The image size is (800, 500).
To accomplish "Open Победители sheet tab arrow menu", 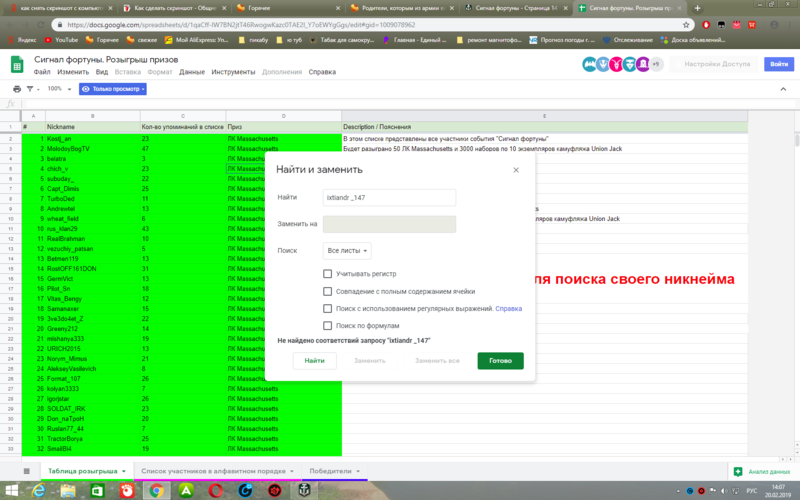I will coord(358,471).
